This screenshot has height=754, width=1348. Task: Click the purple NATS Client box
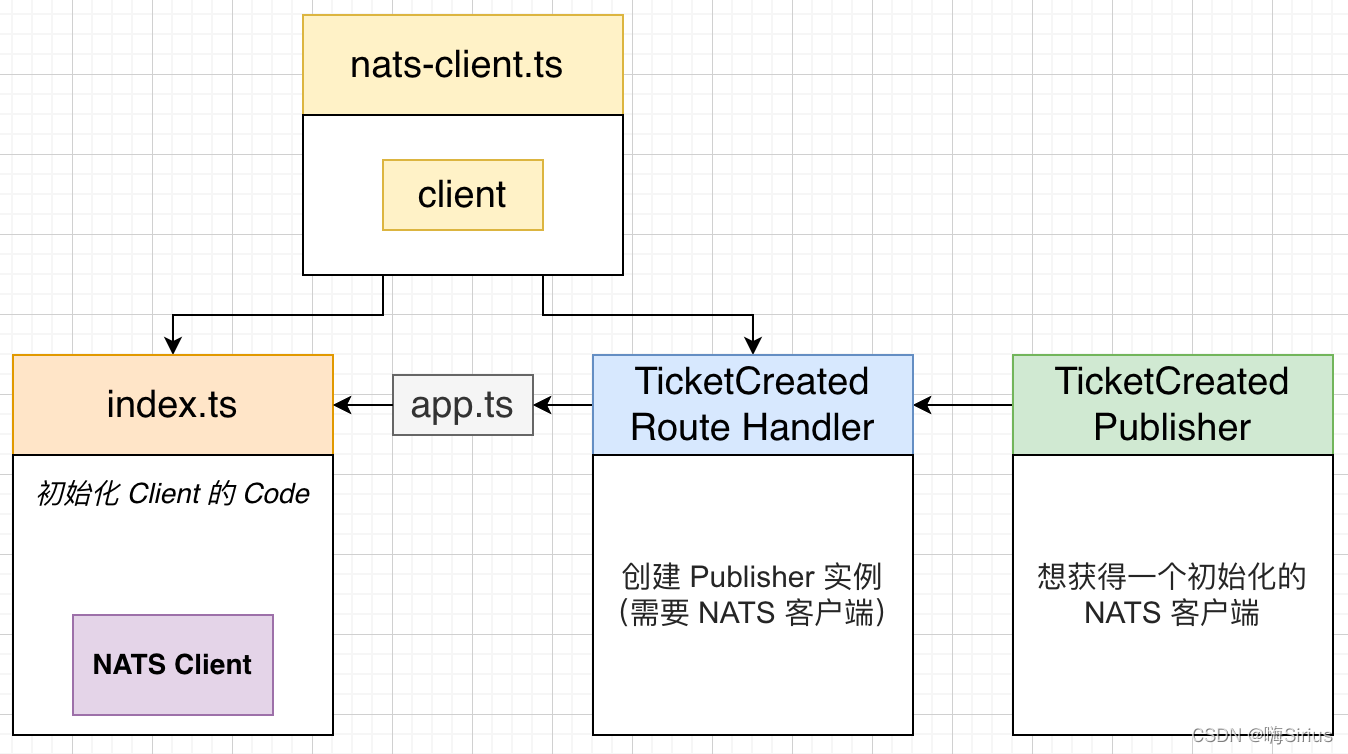point(173,665)
